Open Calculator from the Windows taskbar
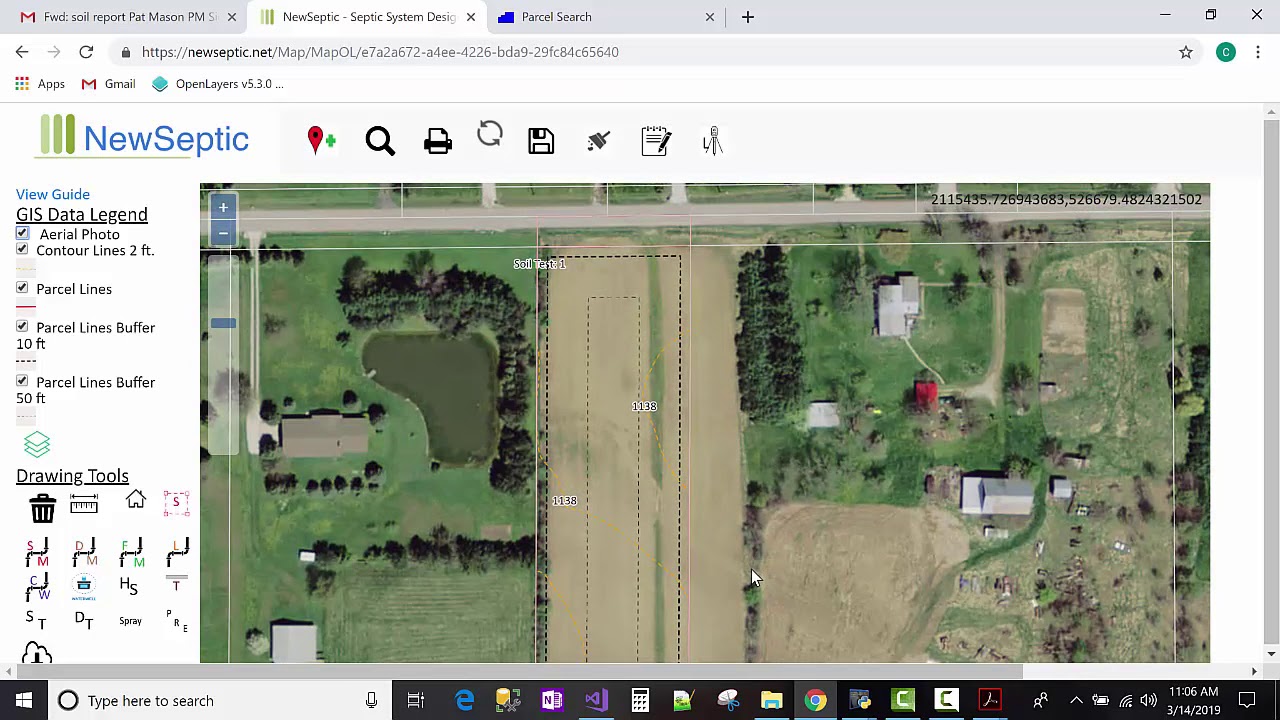The width and height of the screenshot is (1280, 720). click(640, 700)
